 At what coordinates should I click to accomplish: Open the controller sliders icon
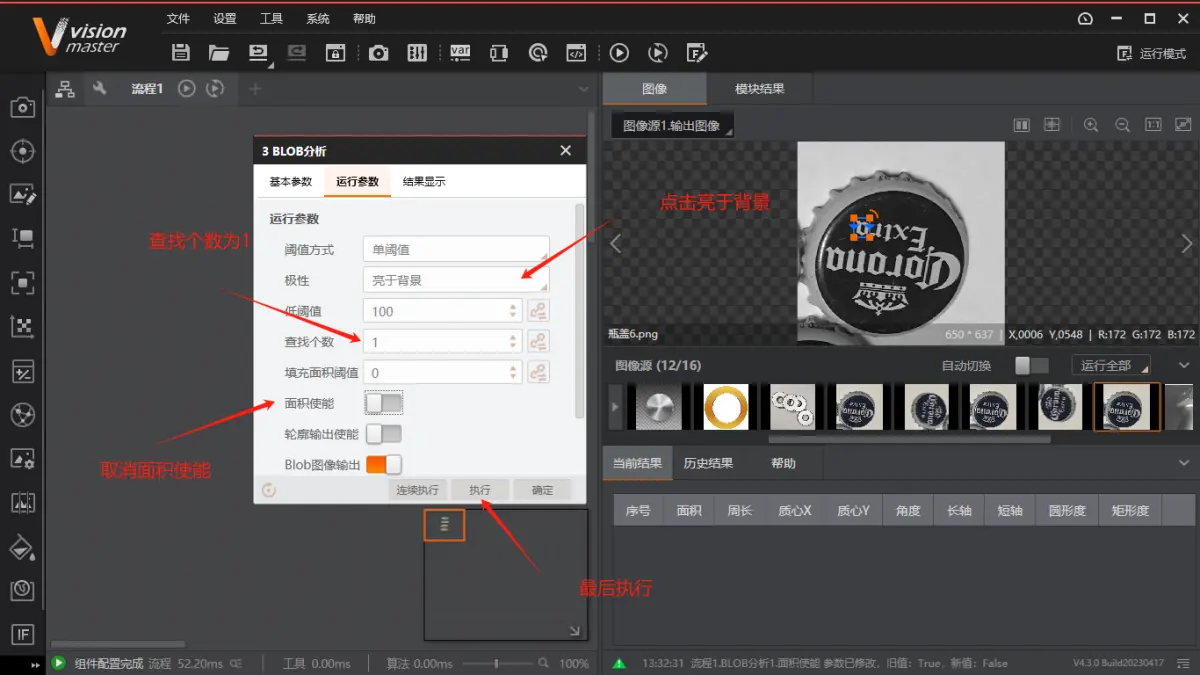click(417, 53)
